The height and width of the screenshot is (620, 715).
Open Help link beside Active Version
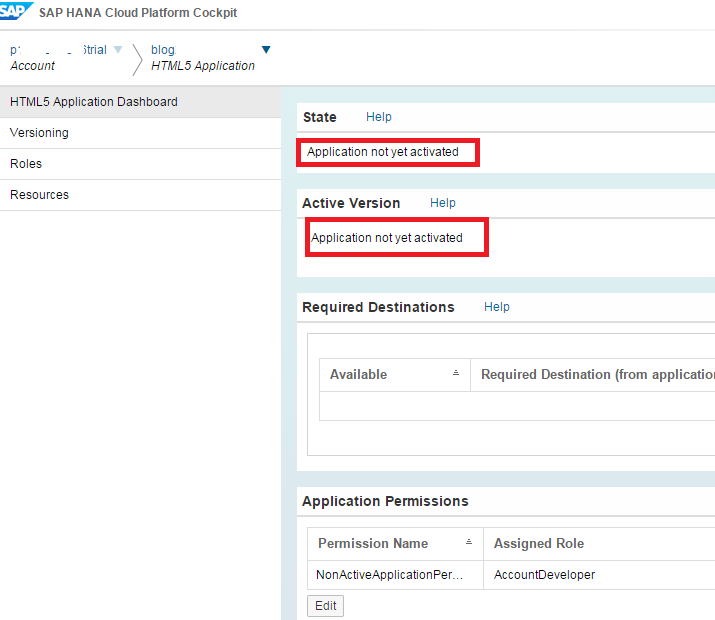click(442, 203)
